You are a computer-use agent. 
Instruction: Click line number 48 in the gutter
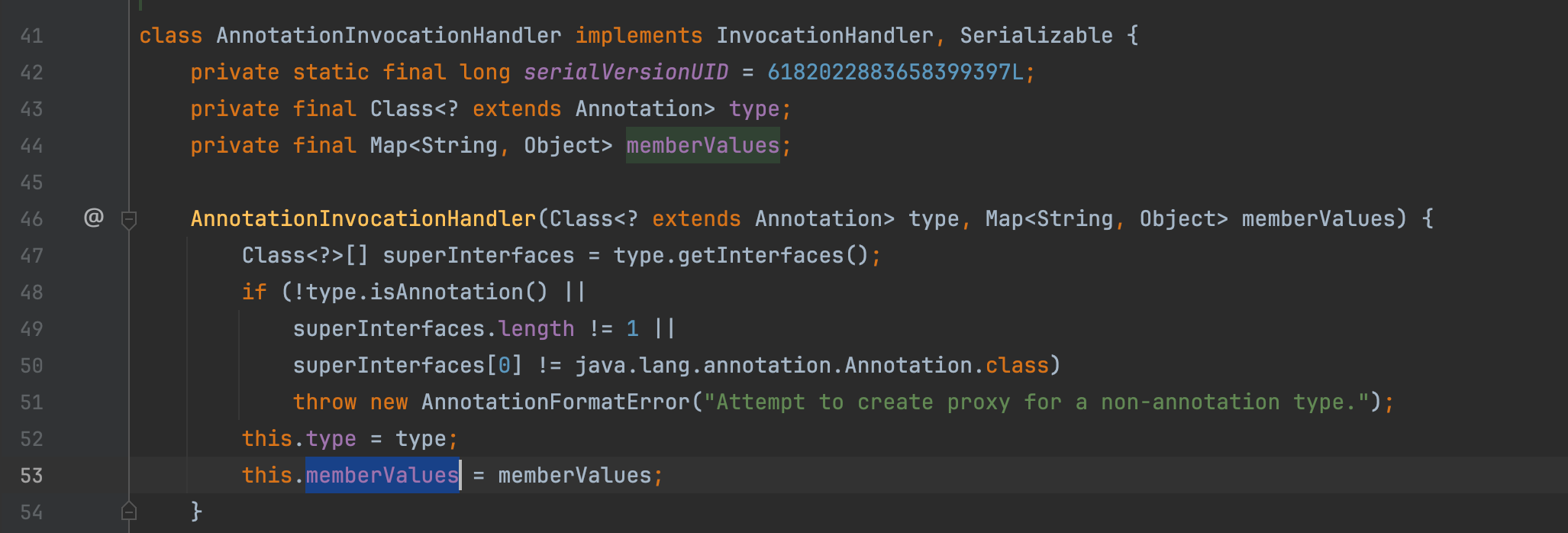click(31, 292)
